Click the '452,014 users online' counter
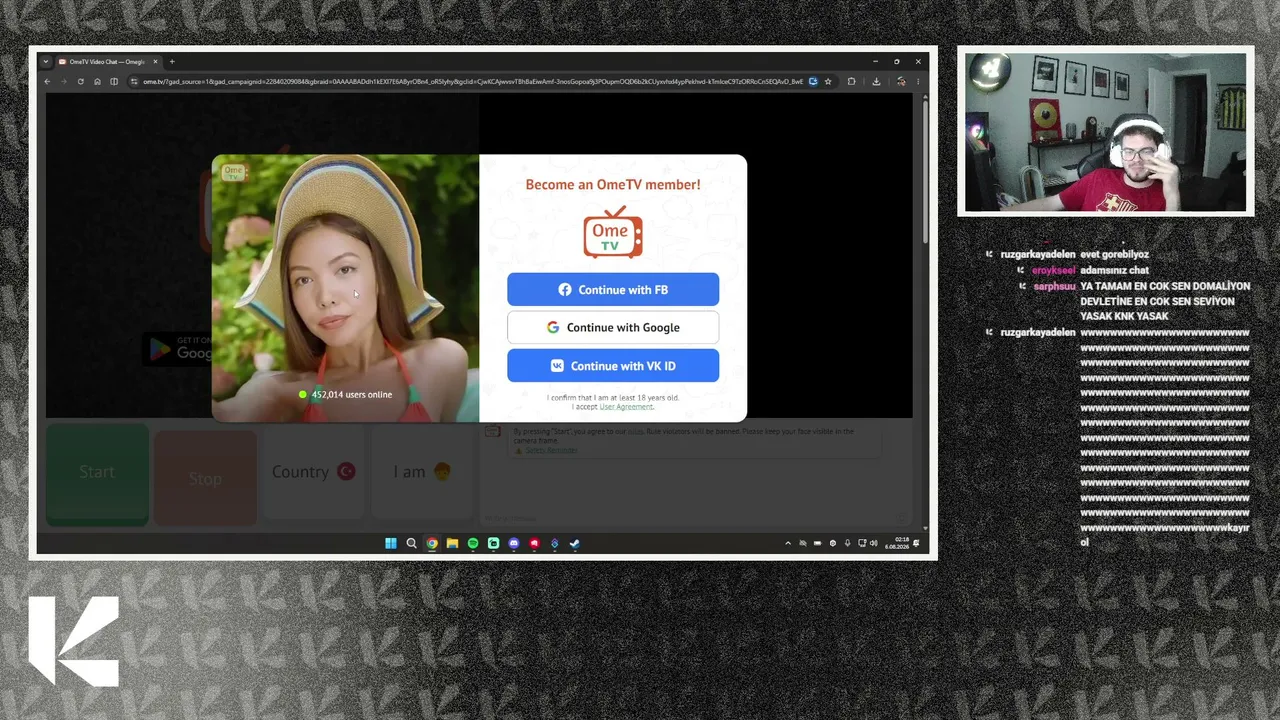Image resolution: width=1280 pixels, height=720 pixels. (345, 395)
